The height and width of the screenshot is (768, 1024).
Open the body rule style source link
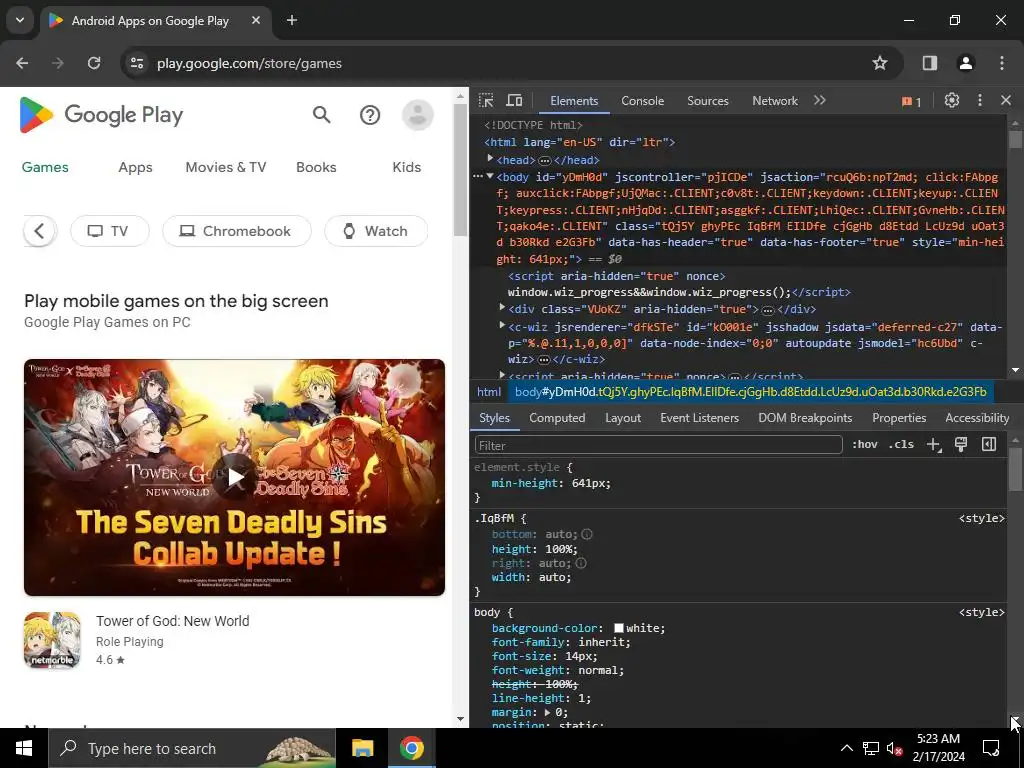(x=982, y=613)
